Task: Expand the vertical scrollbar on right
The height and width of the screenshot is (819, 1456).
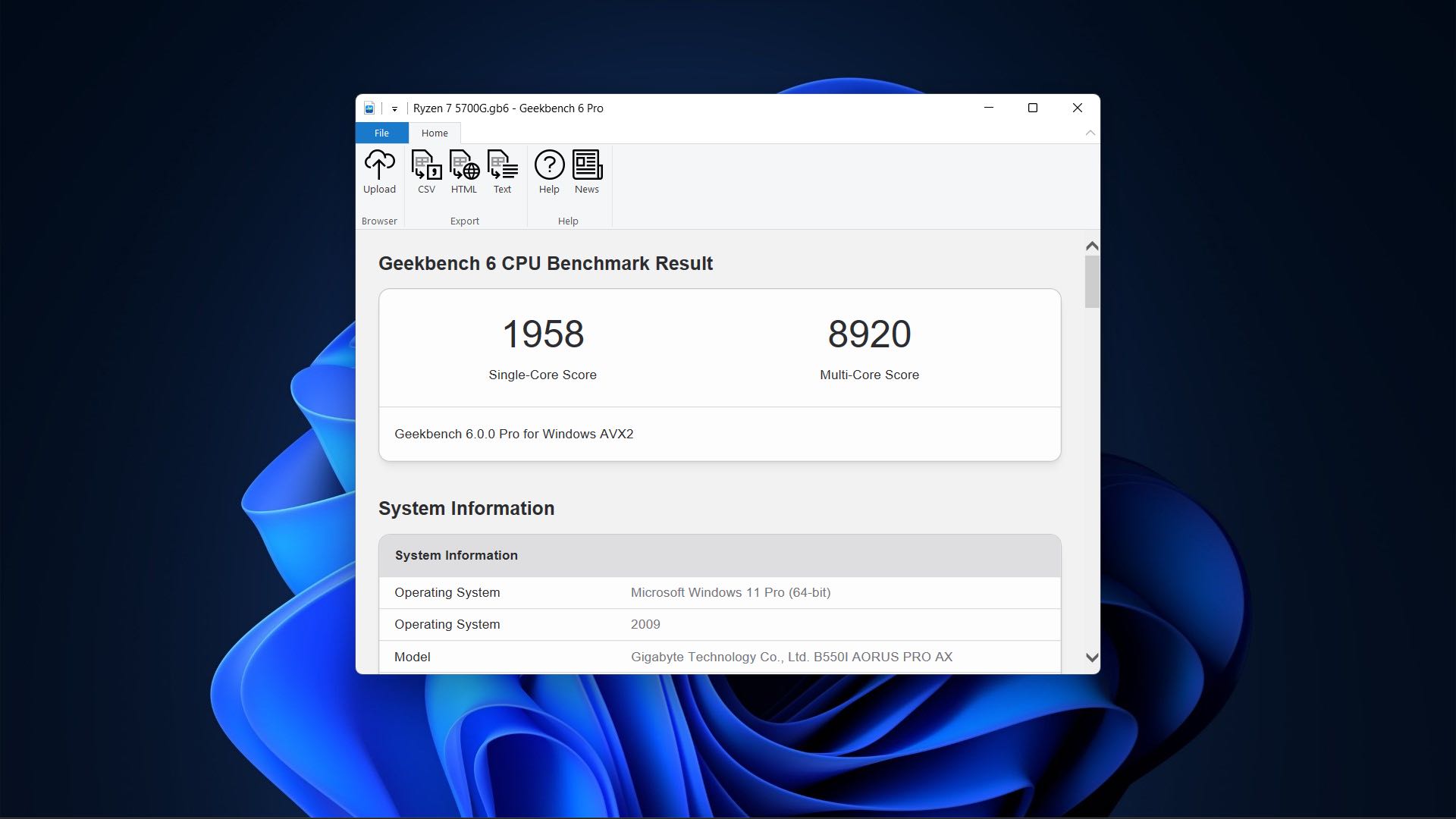Action: [x=1091, y=133]
